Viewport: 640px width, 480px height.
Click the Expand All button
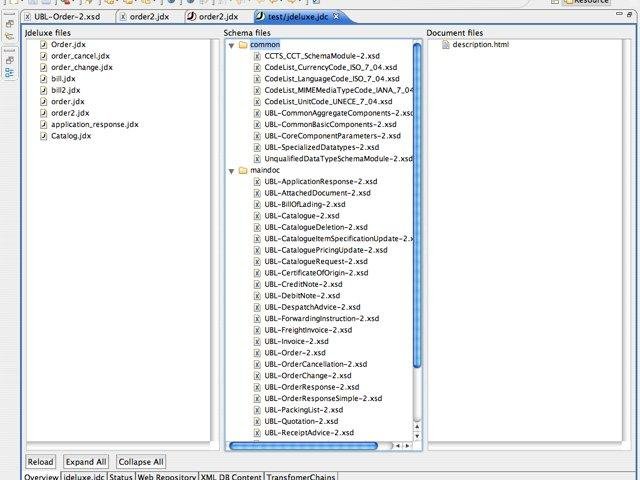(x=86, y=462)
